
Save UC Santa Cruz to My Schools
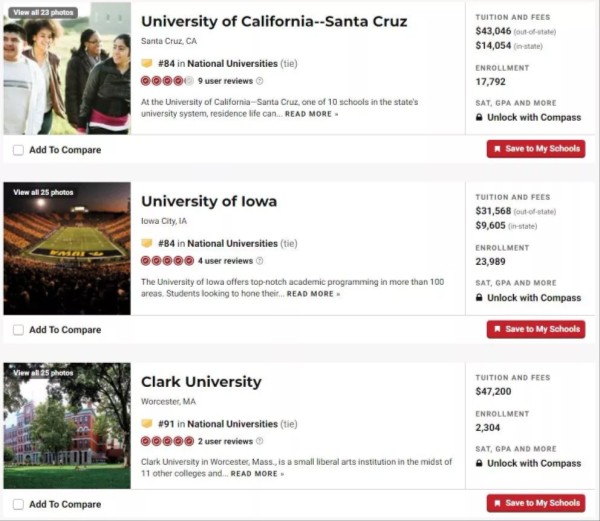[x=536, y=149]
